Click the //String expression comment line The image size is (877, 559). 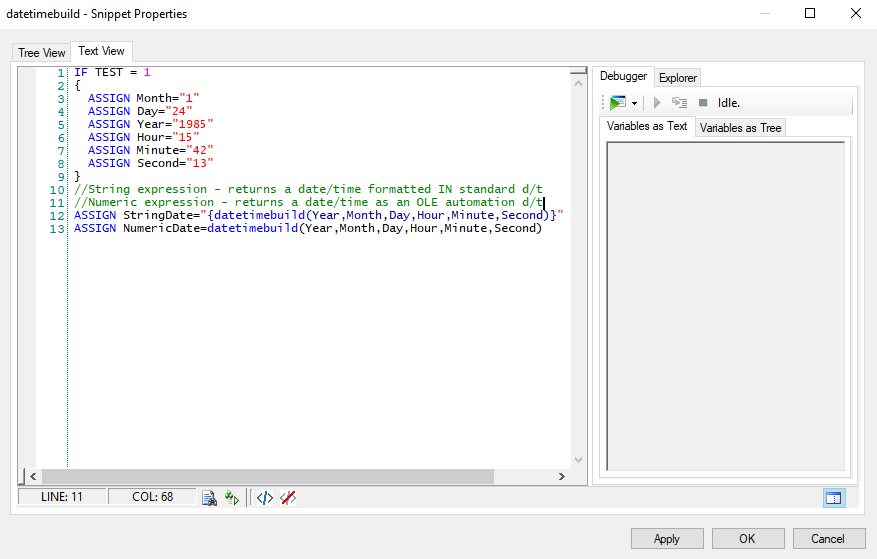(308, 189)
